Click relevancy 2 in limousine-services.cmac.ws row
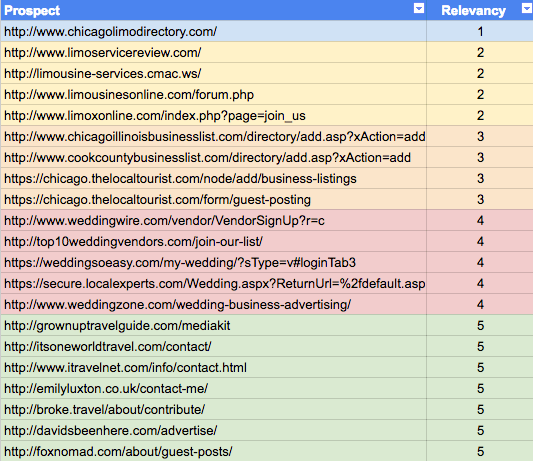 [x=480, y=73]
